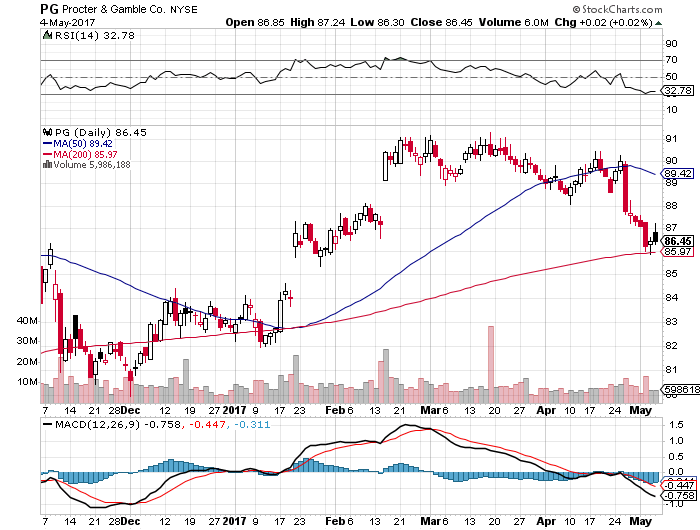
Task: Click the 'Mar' label on the price x-axis
Action: pyautogui.click(x=431, y=410)
